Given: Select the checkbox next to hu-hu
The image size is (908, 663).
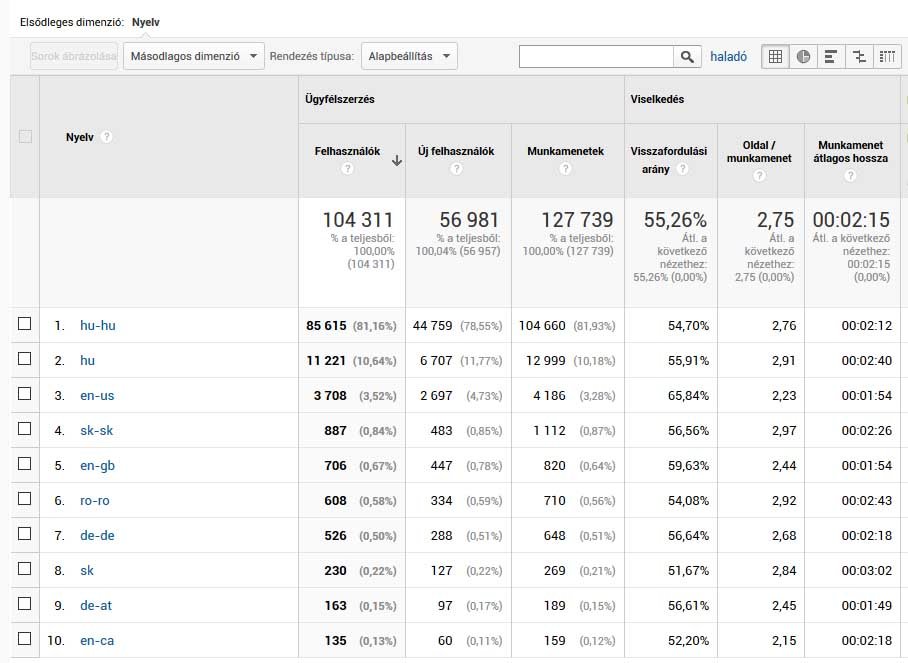Looking at the screenshot, I should [23, 325].
